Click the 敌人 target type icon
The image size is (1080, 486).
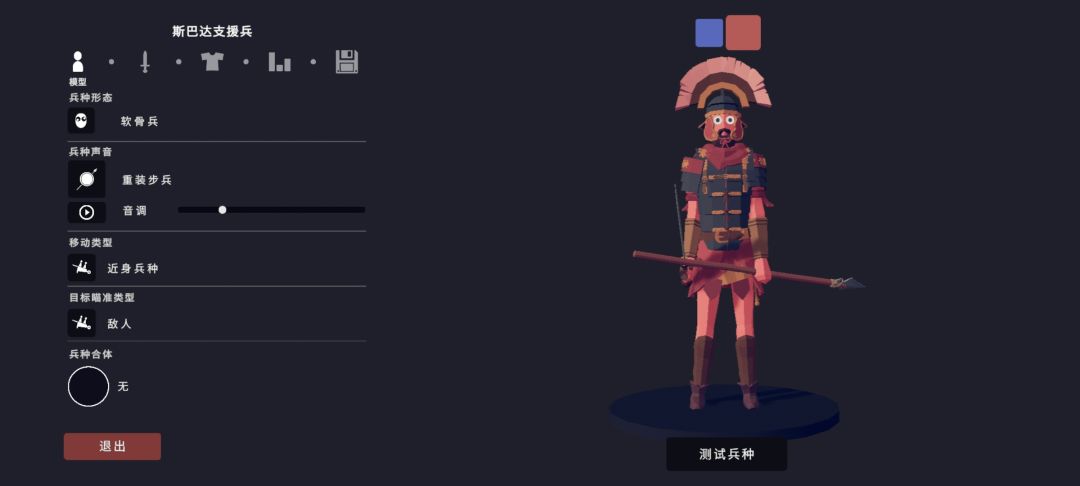pos(81,322)
